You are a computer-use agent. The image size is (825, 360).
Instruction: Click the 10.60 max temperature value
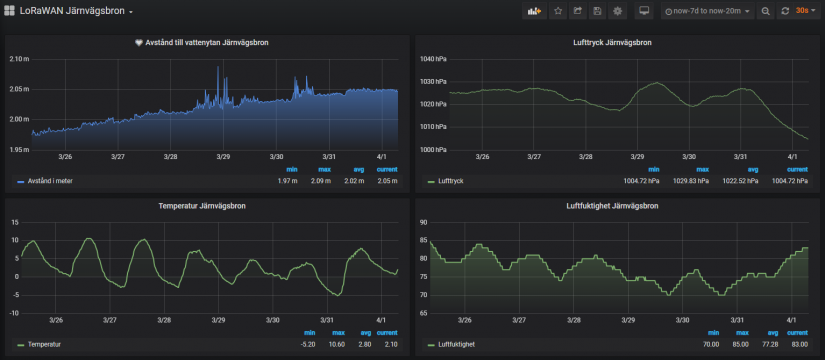click(x=337, y=345)
